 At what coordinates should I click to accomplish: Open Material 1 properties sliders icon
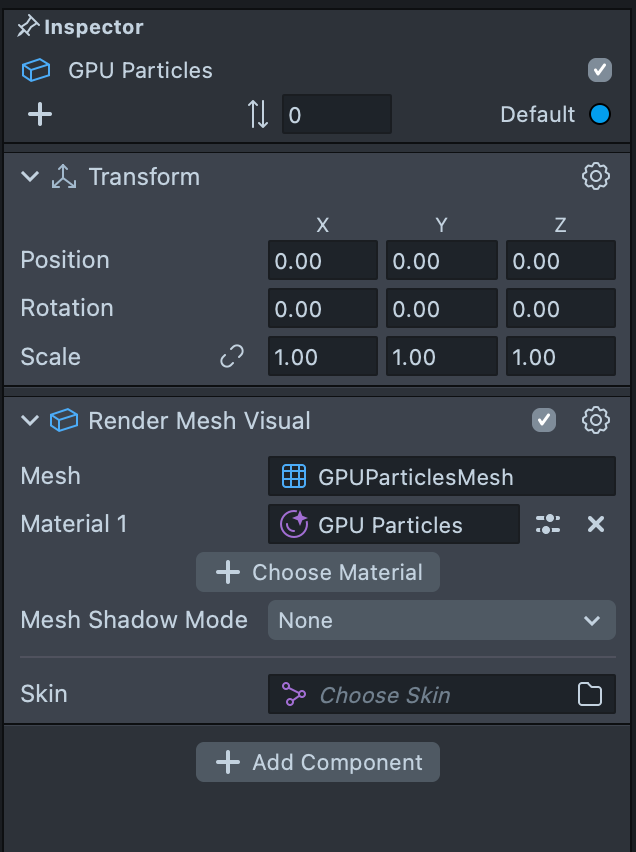coord(548,524)
